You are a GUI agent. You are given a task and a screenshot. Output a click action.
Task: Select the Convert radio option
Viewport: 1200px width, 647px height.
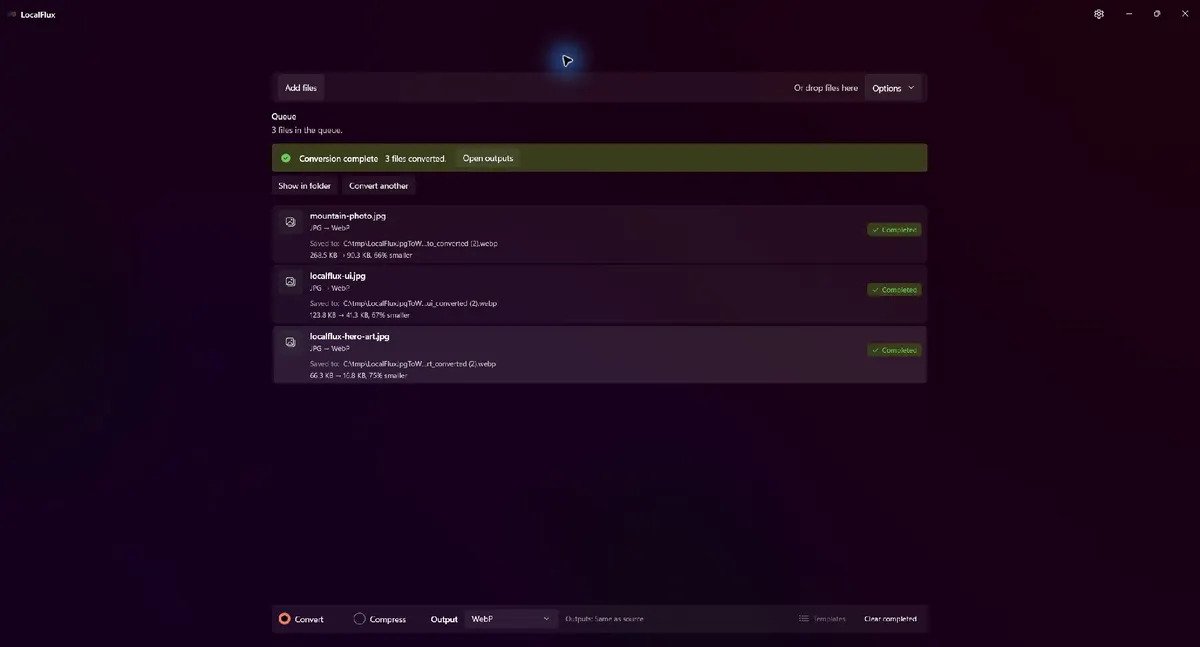point(301,619)
